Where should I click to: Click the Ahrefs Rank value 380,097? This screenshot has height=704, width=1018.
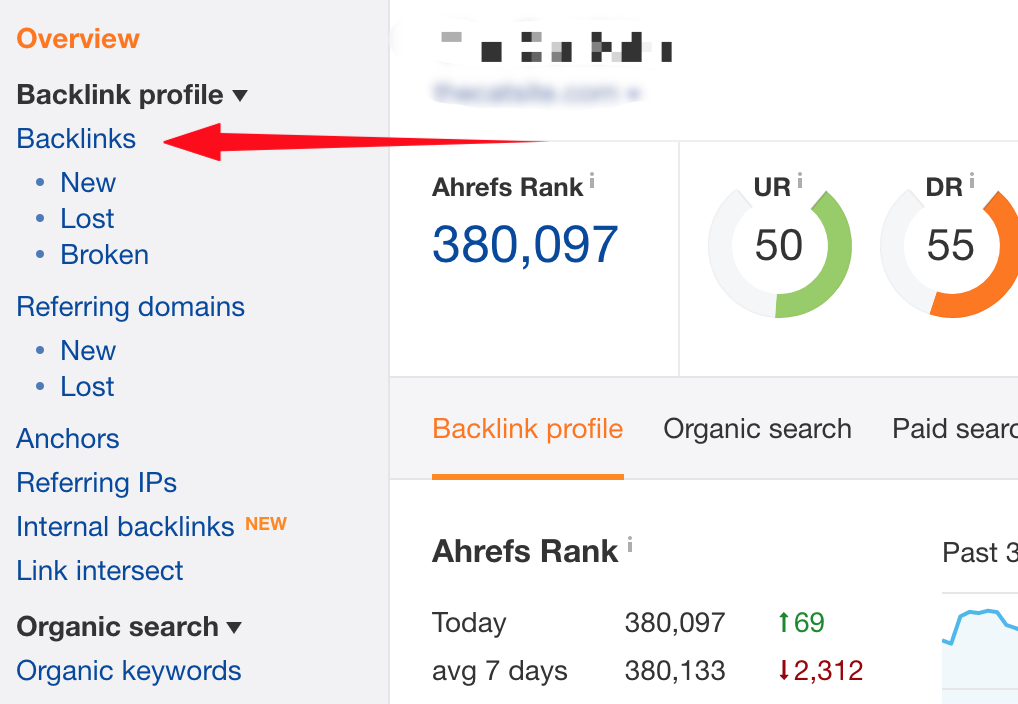click(x=525, y=245)
